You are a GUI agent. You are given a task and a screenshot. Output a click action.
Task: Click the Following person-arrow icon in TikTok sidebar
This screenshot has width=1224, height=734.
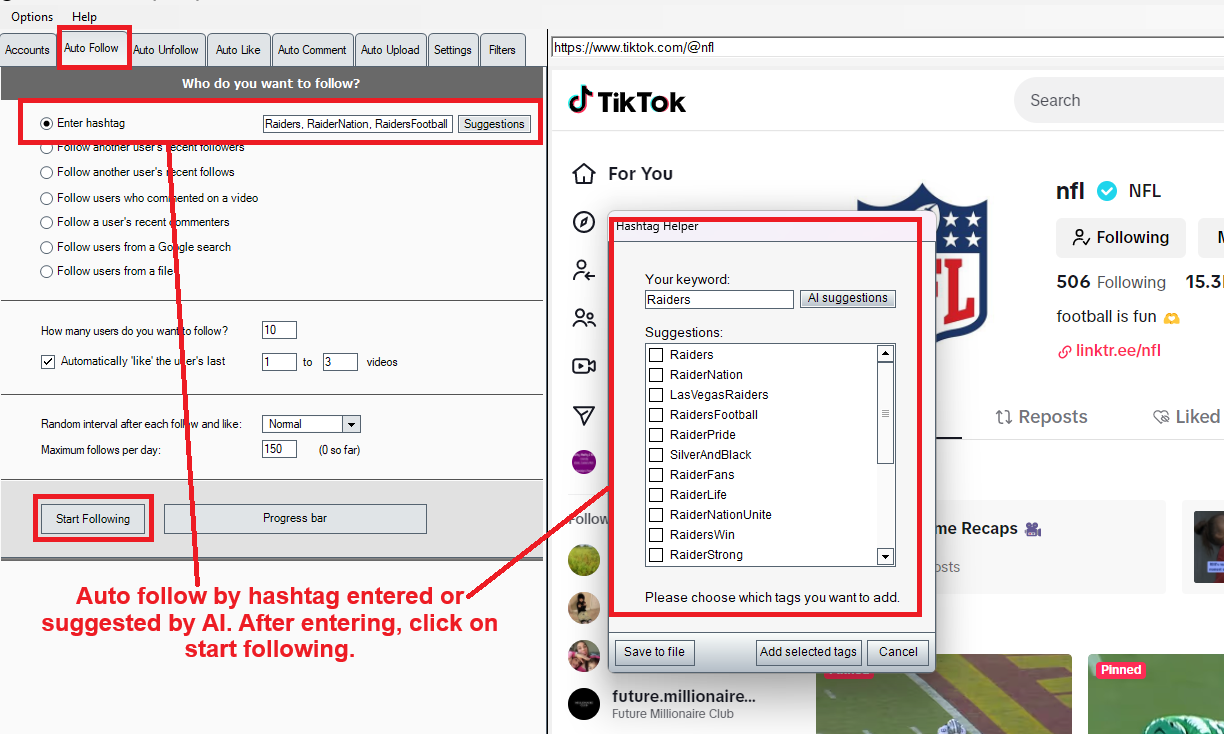pos(584,270)
